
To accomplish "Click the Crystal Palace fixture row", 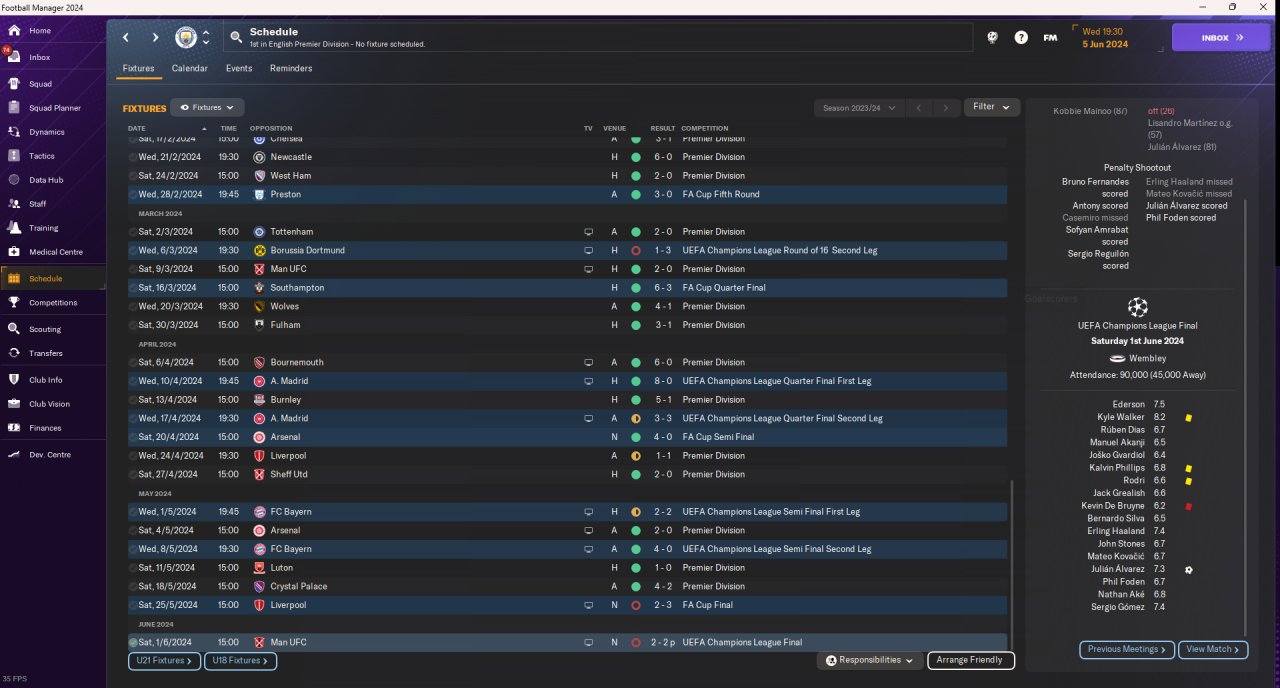I will (567, 586).
